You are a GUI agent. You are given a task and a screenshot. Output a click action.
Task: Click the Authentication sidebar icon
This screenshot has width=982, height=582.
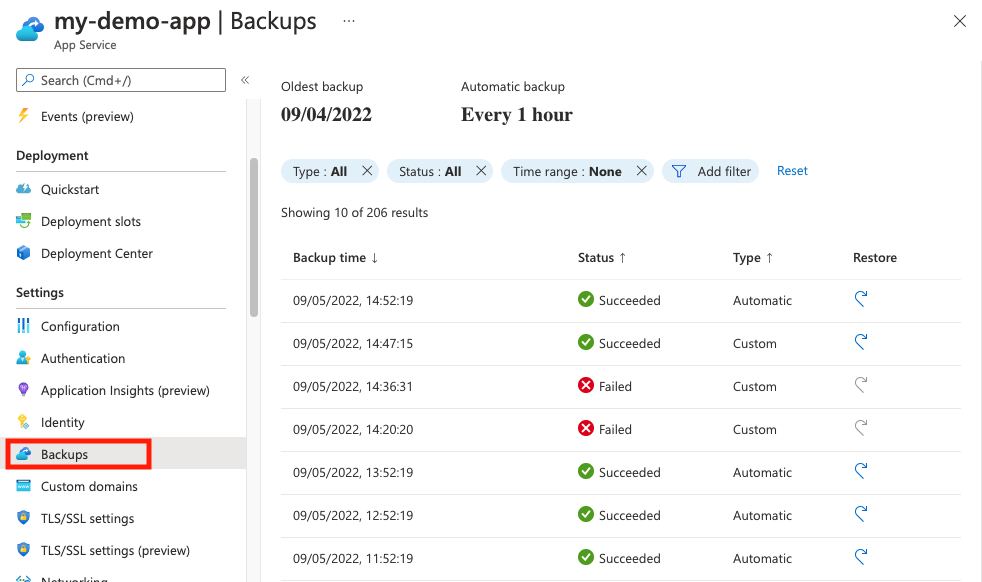24,358
